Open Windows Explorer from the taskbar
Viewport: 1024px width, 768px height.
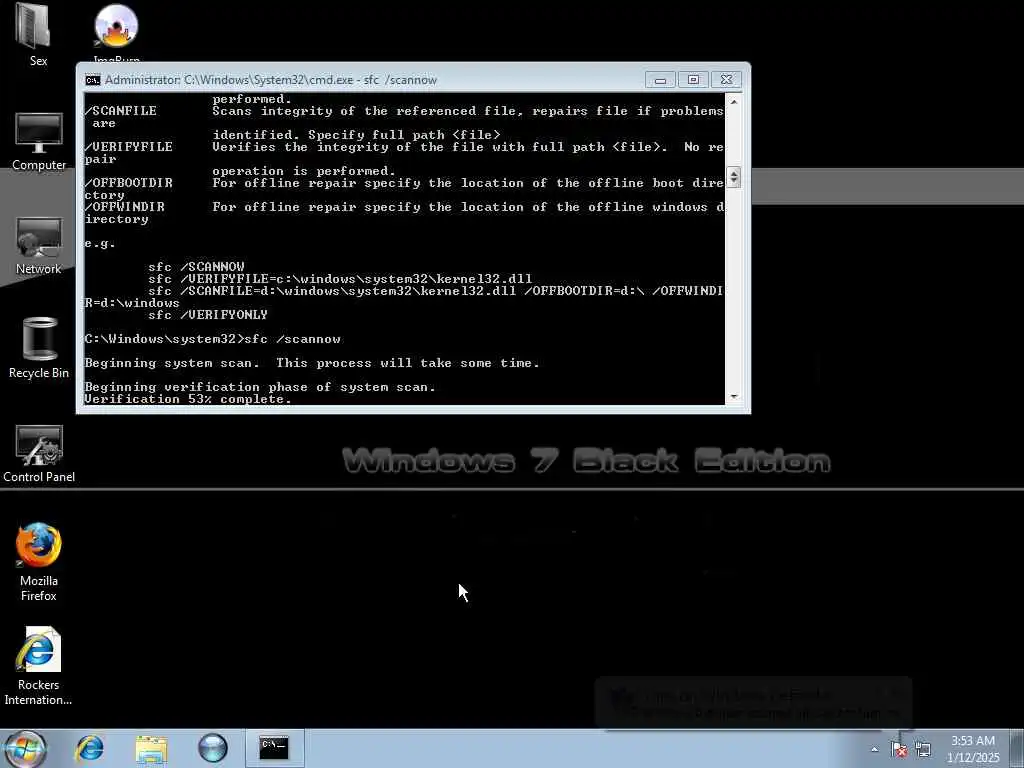(x=152, y=748)
